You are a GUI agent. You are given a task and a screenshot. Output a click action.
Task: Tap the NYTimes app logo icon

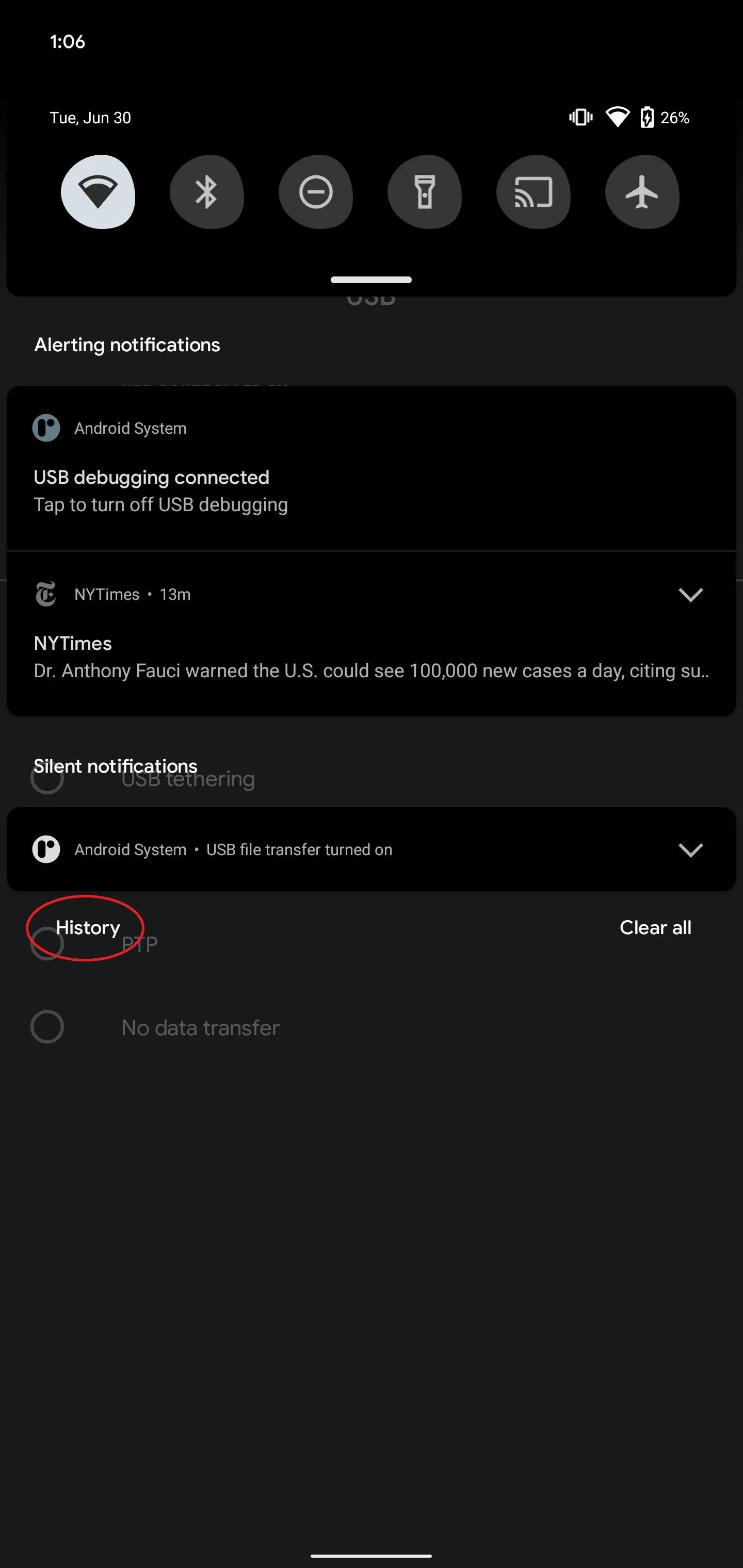[46, 594]
